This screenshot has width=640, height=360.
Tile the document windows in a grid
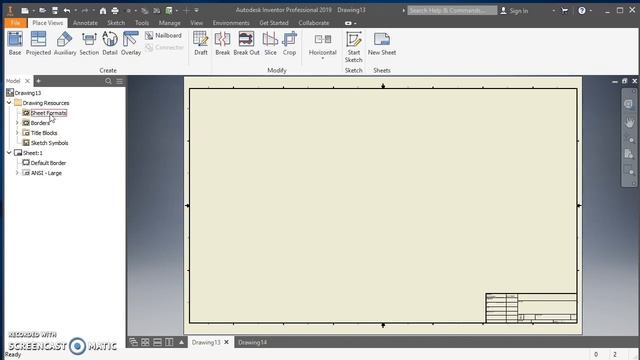145,342
